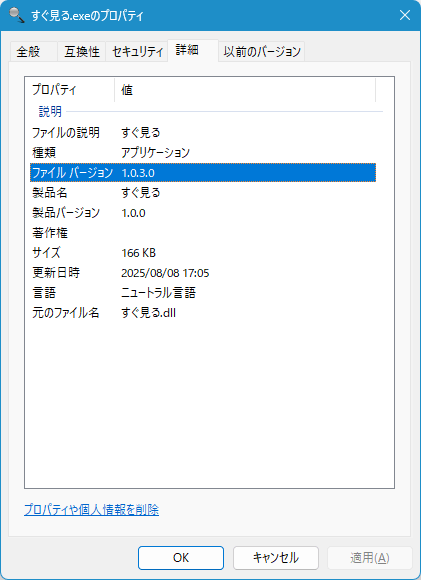Click the 適用(A) button
The width and height of the screenshot is (421, 580).
click(370, 558)
